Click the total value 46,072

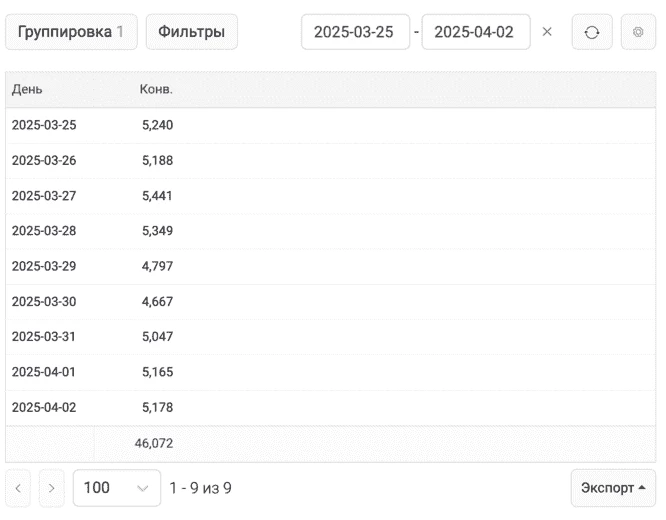pos(154,444)
